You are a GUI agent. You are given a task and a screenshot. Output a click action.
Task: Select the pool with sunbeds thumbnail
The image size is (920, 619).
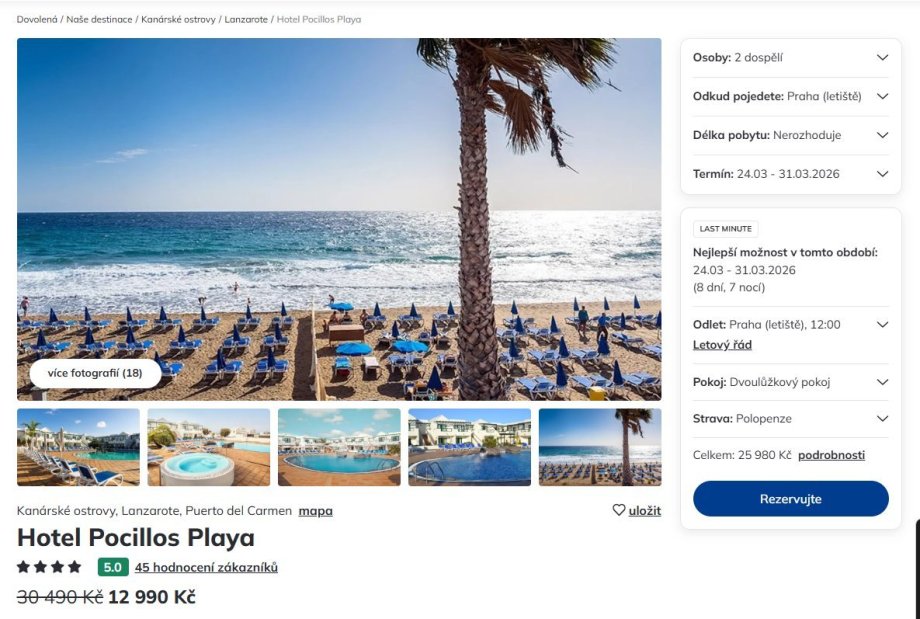click(x=78, y=447)
